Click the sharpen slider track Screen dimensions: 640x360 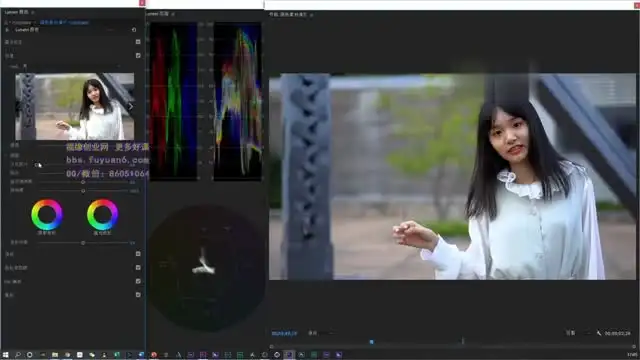(83, 173)
